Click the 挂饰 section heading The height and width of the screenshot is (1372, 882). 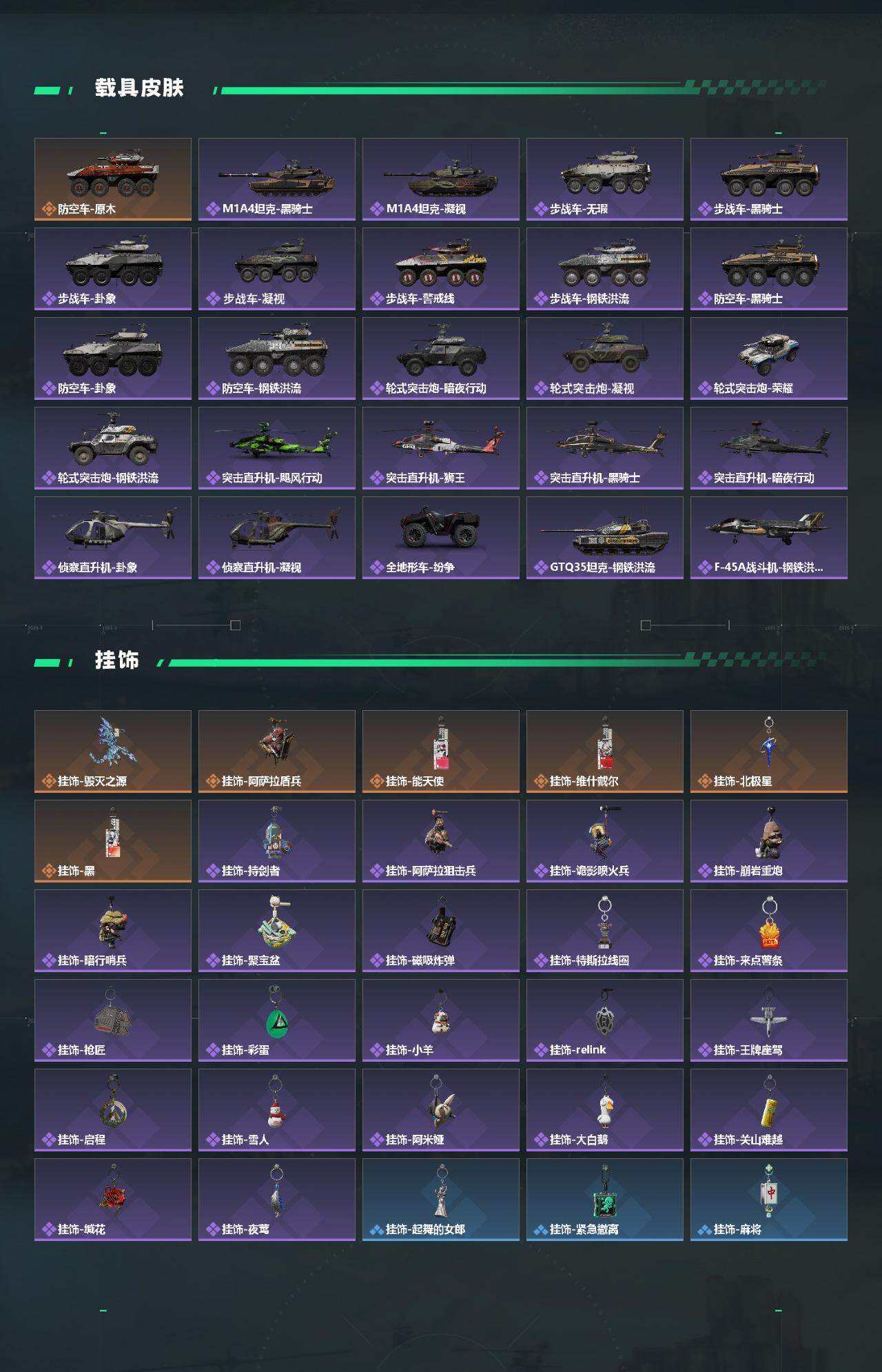(117, 660)
